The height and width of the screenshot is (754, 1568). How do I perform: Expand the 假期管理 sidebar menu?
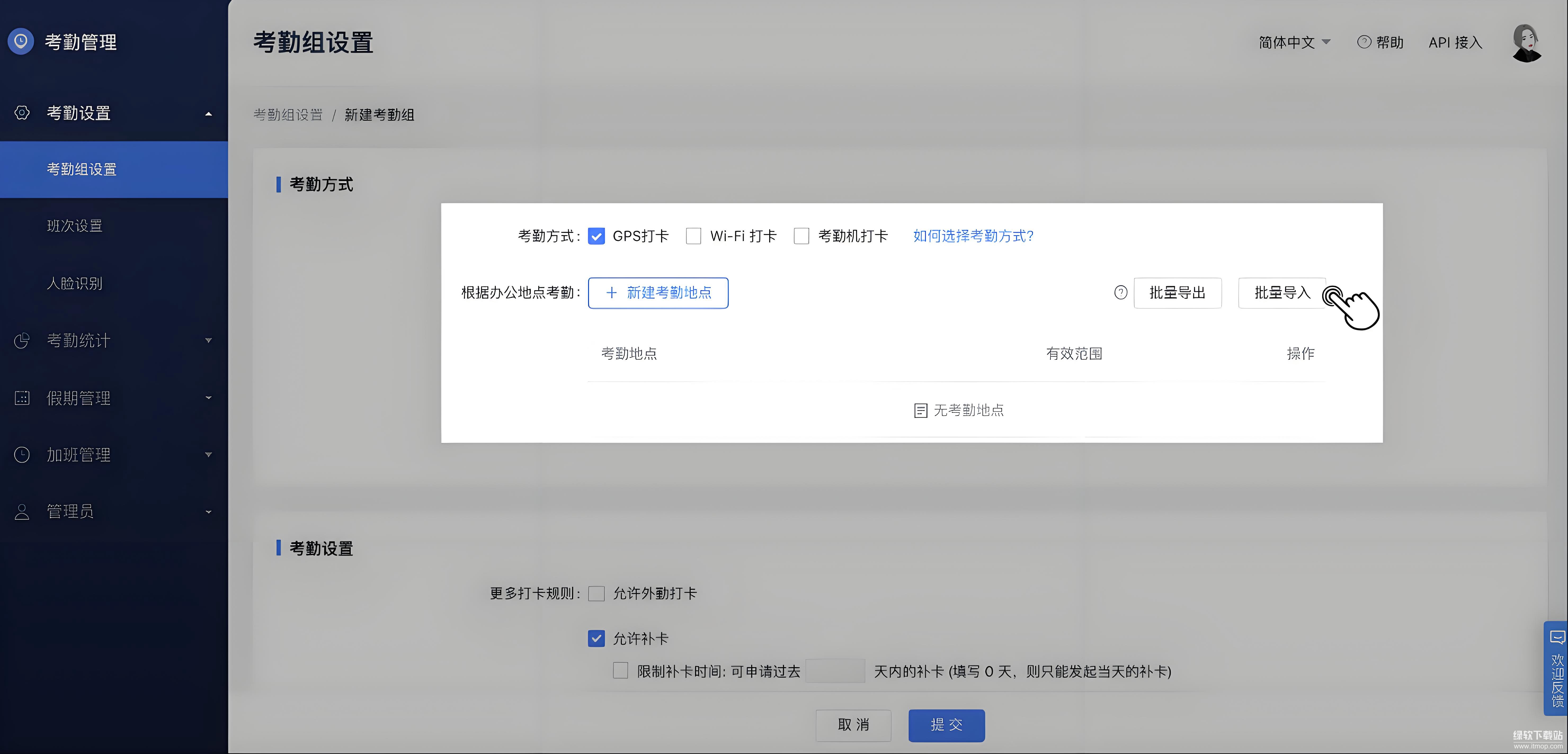209,398
